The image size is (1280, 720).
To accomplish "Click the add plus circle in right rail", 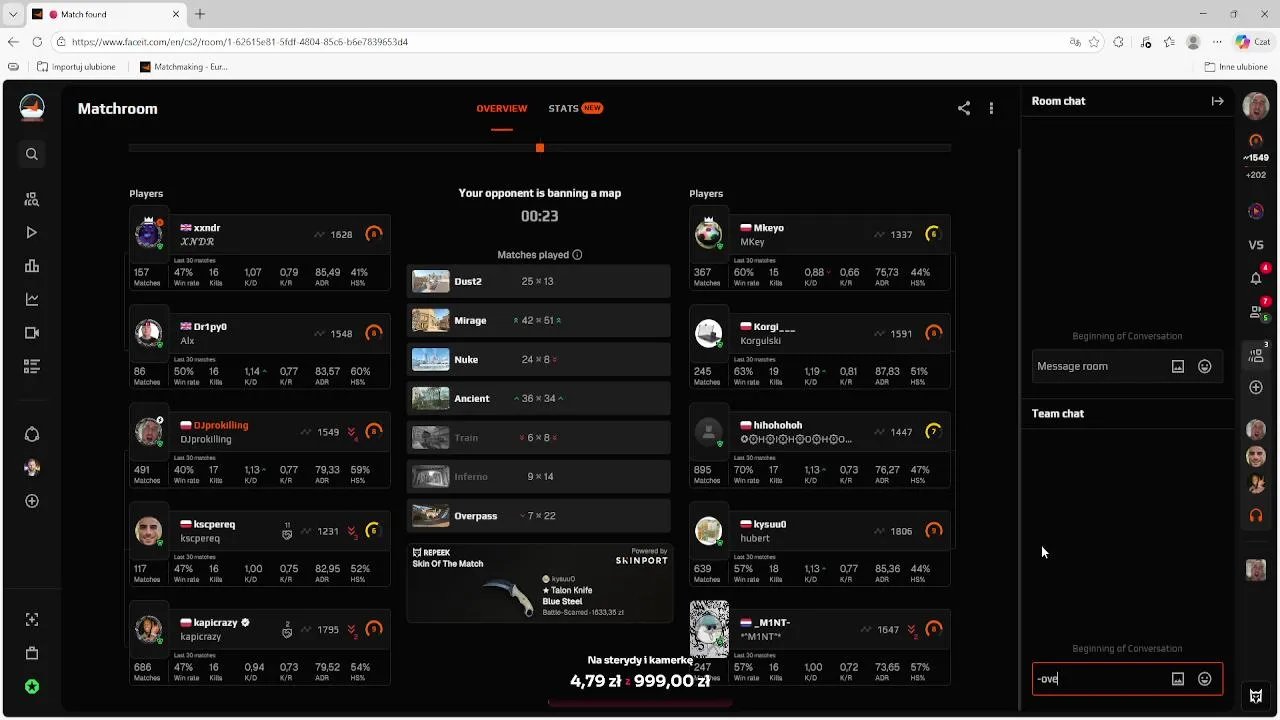I will pos(1256,387).
